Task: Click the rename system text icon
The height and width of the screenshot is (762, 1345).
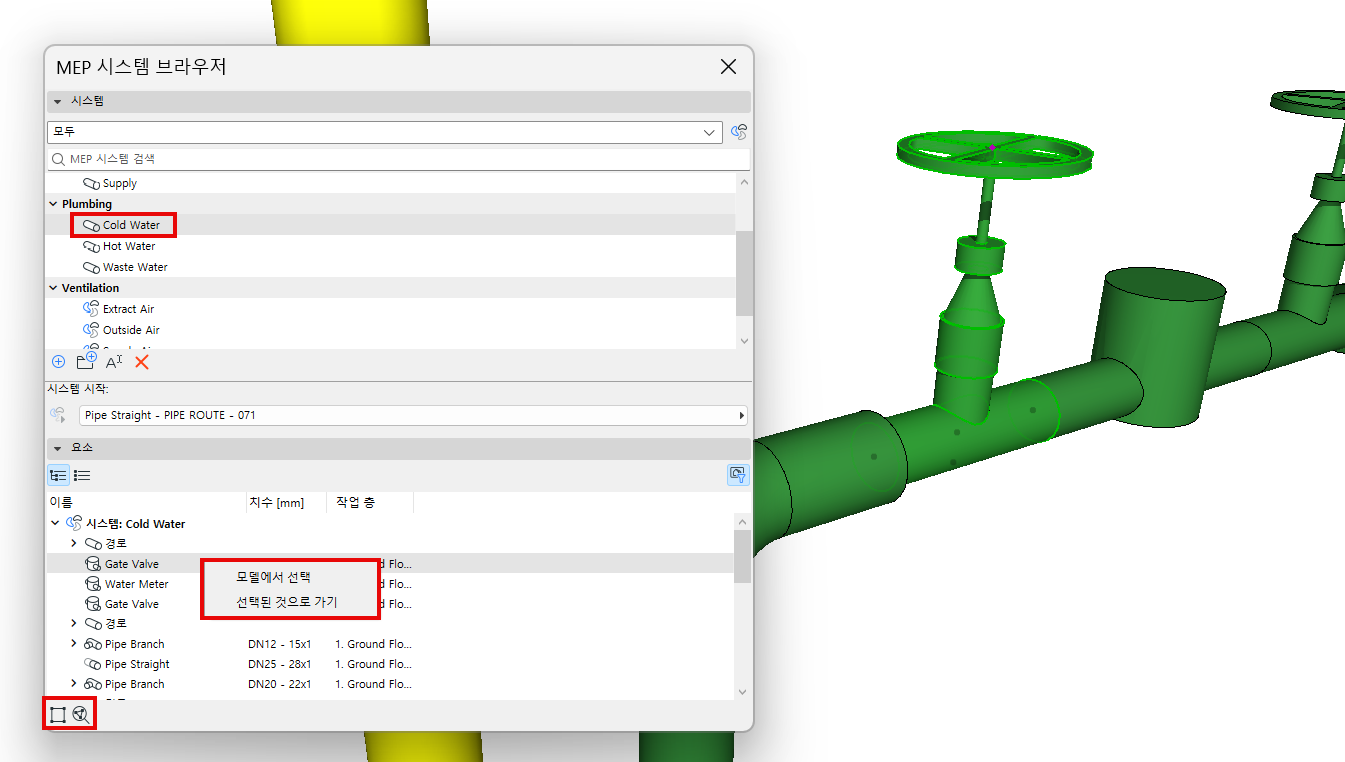Action: click(x=114, y=362)
